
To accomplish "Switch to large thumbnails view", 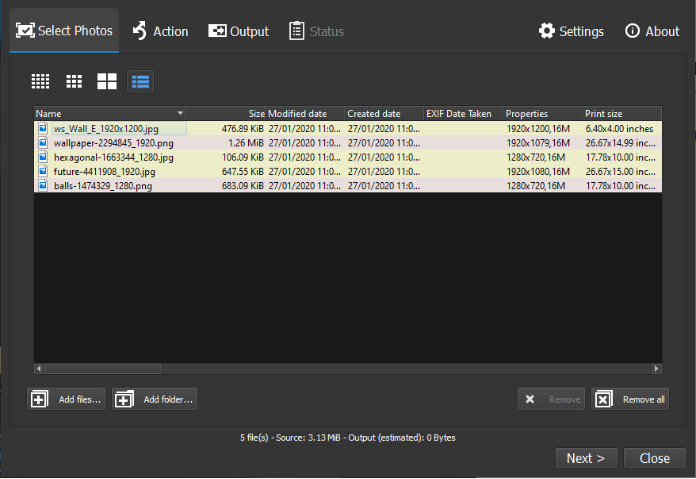I will [x=107, y=81].
